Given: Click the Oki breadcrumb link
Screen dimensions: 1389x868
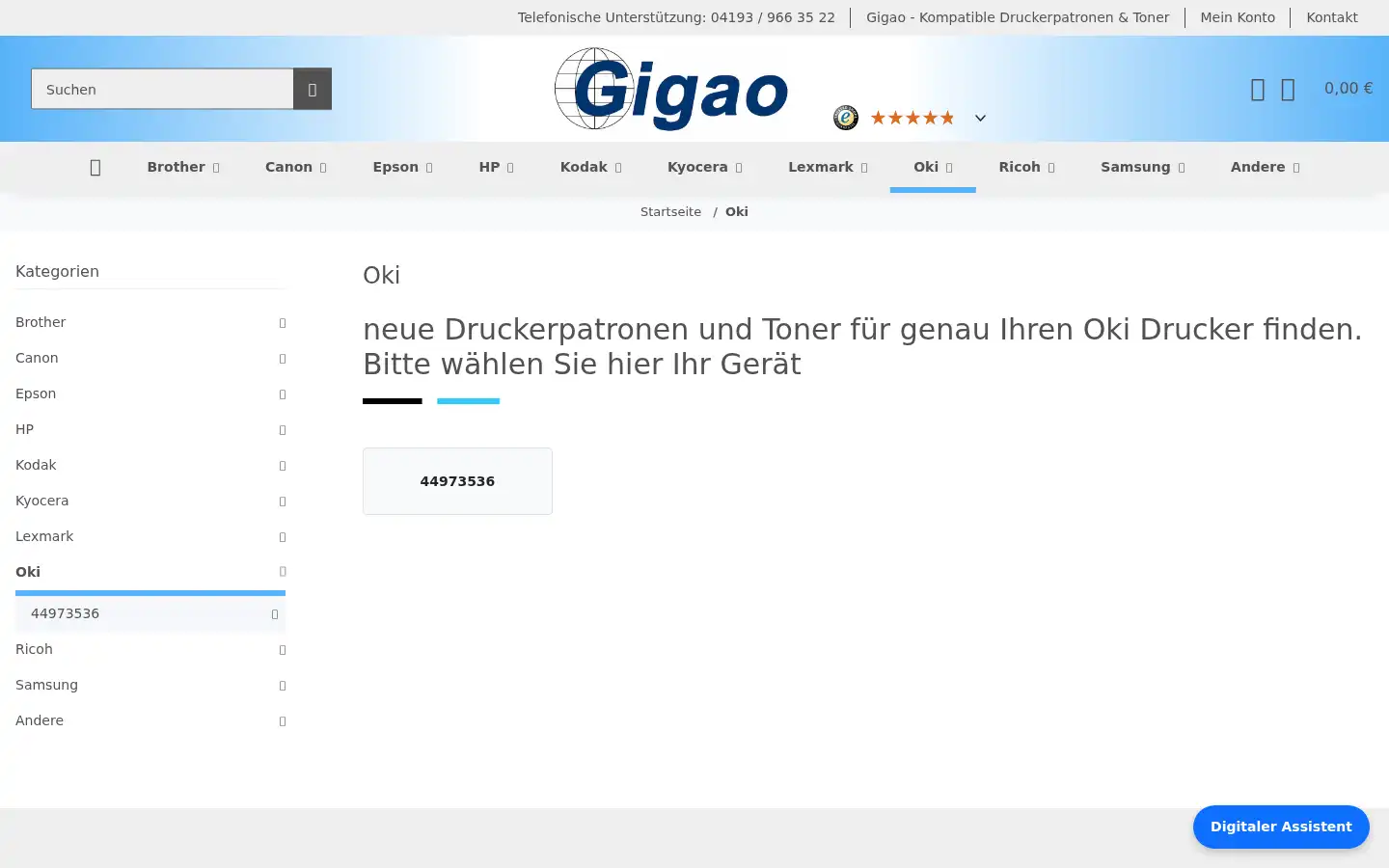Looking at the screenshot, I should pos(737,211).
